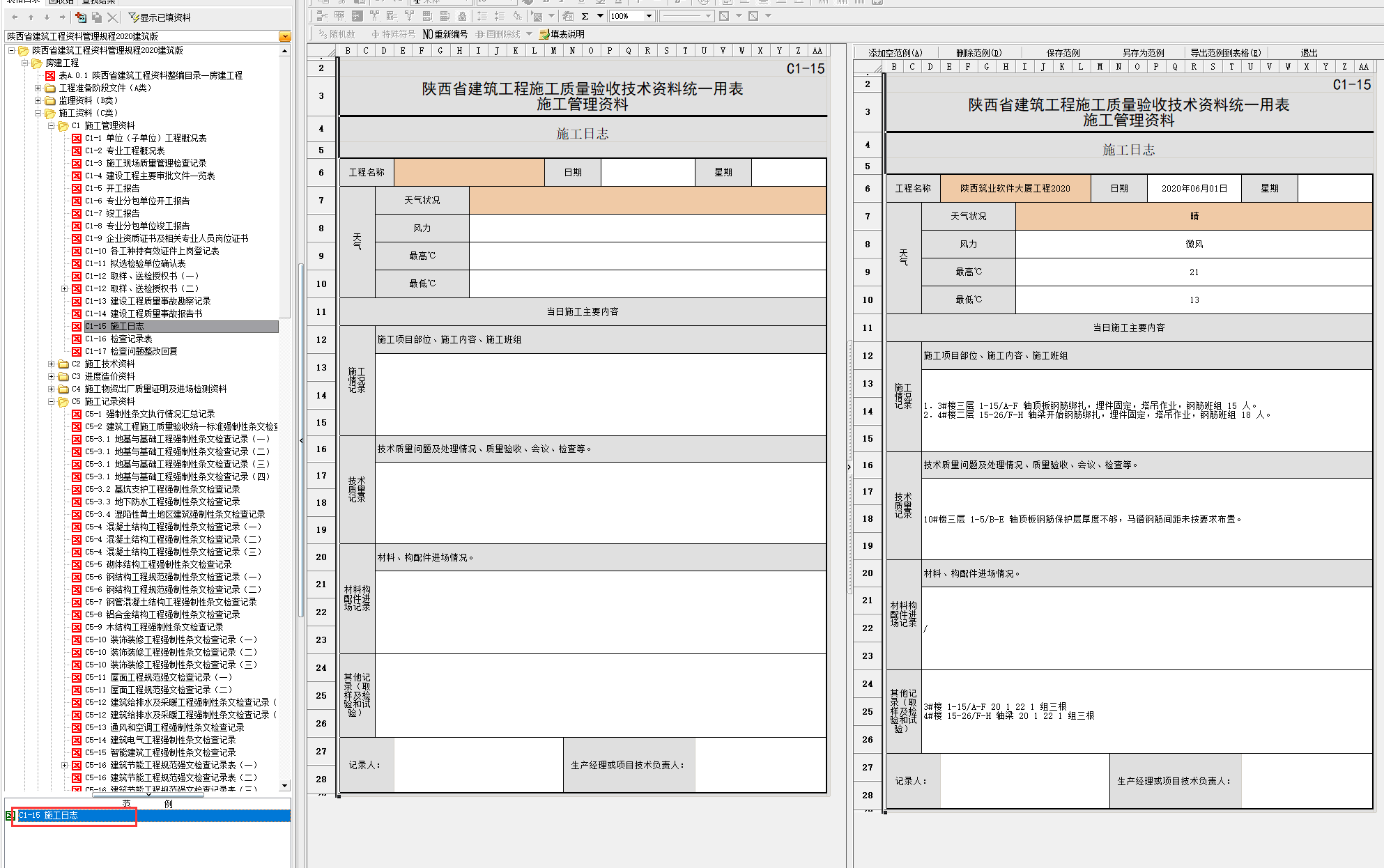
Task: Open the line style combo box
Action: coord(686,16)
